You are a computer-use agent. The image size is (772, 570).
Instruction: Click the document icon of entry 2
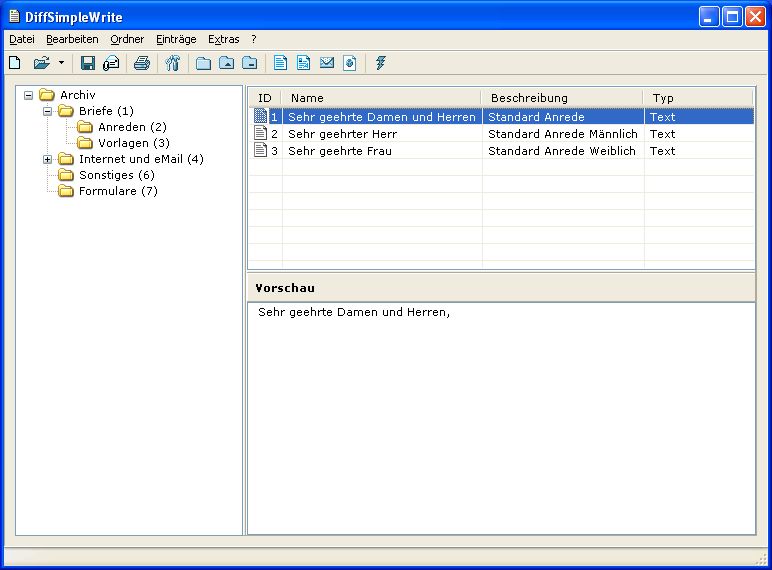[260, 133]
